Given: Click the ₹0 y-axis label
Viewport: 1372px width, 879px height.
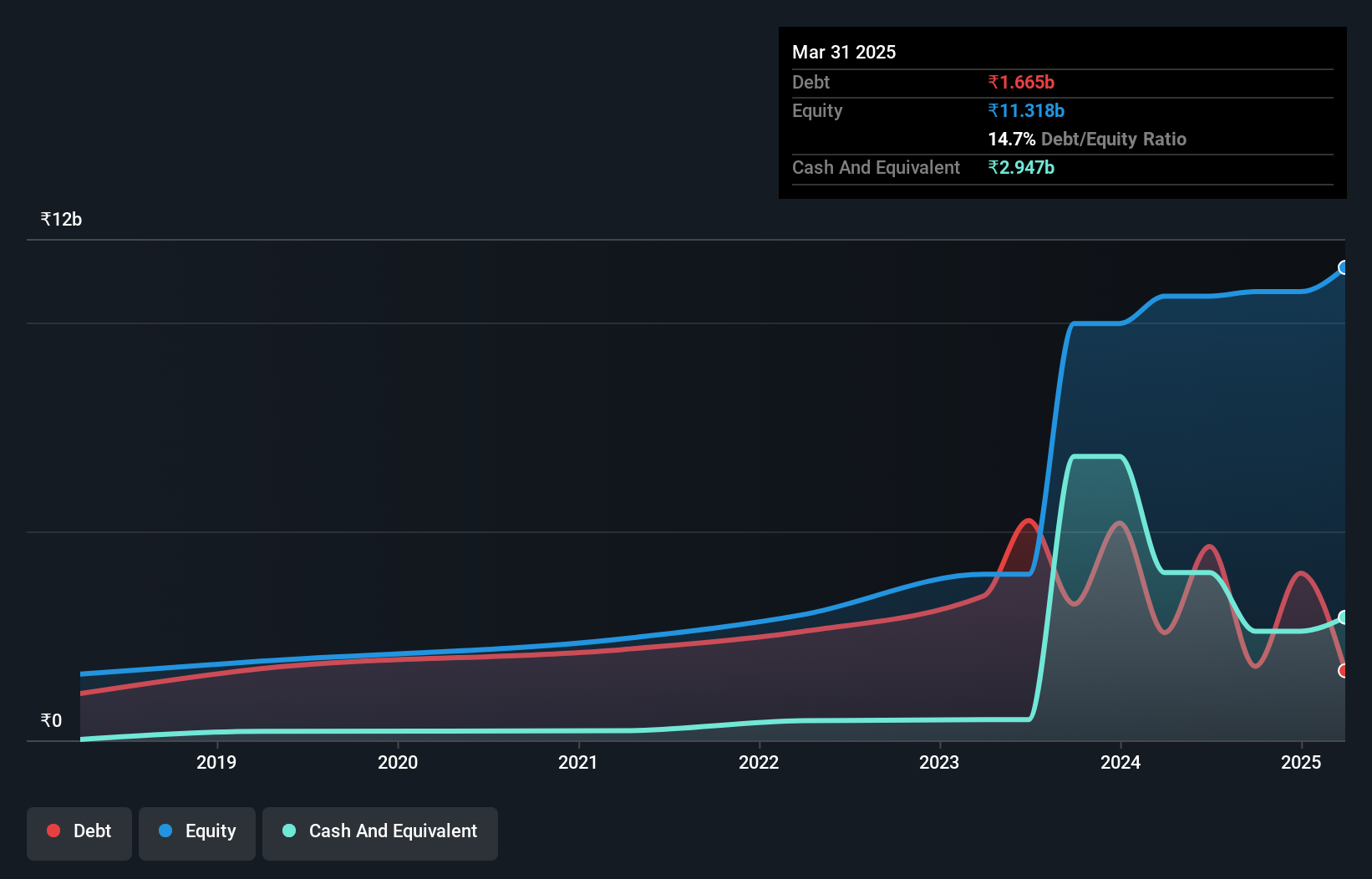Looking at the screenshot, I should click(x=51, y=720).
